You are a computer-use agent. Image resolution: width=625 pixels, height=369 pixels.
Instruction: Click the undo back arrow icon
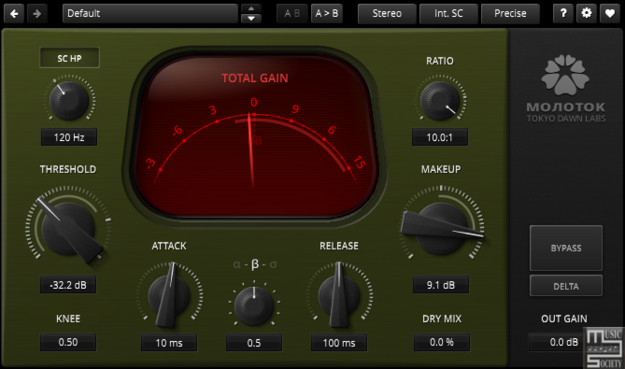pos(14,14)
